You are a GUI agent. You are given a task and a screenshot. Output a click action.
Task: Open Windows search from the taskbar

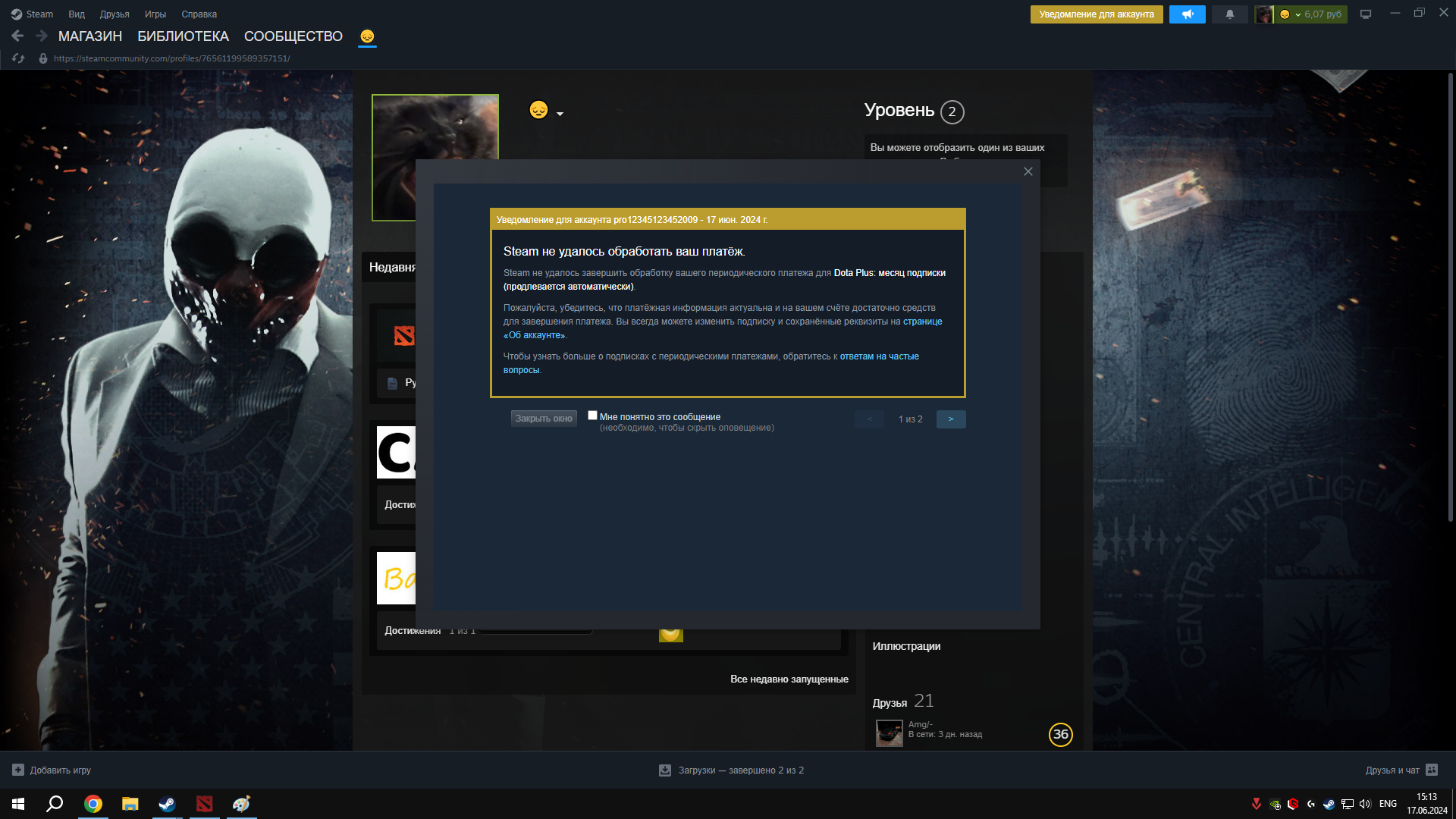click(x=55, y=804)
